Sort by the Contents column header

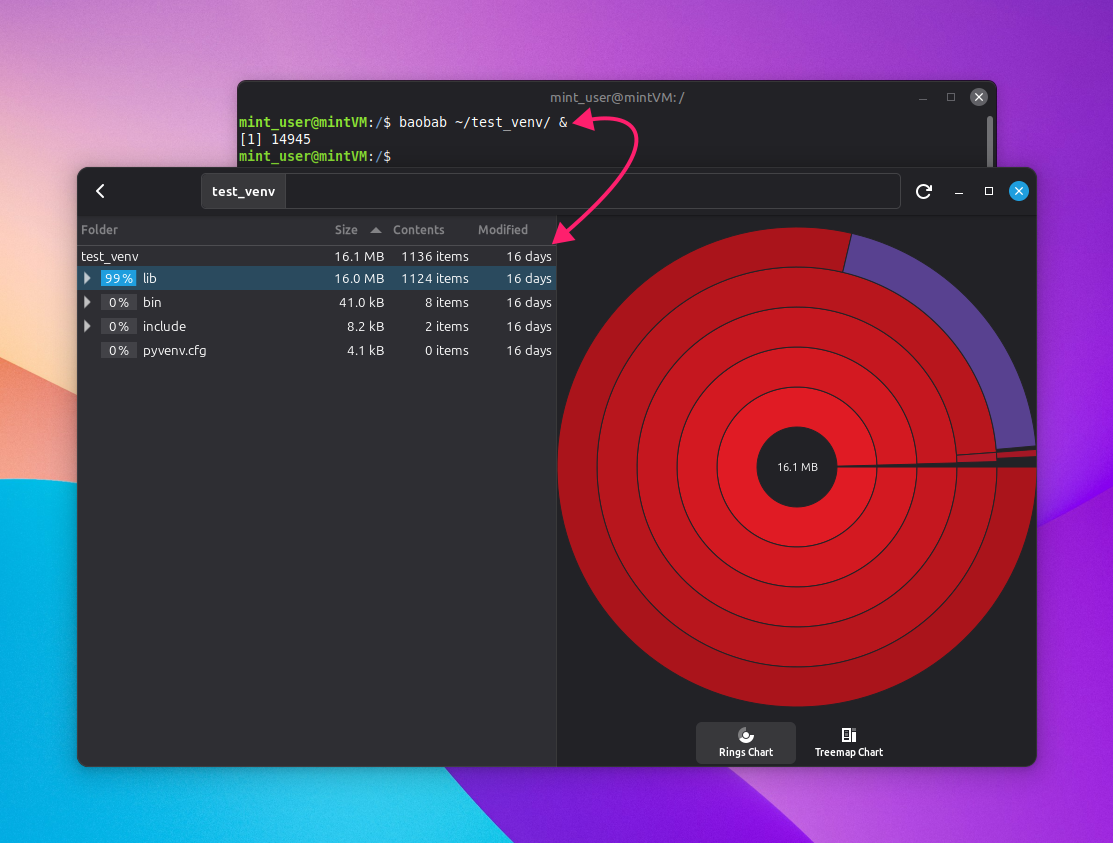click(x=419, y=230)
